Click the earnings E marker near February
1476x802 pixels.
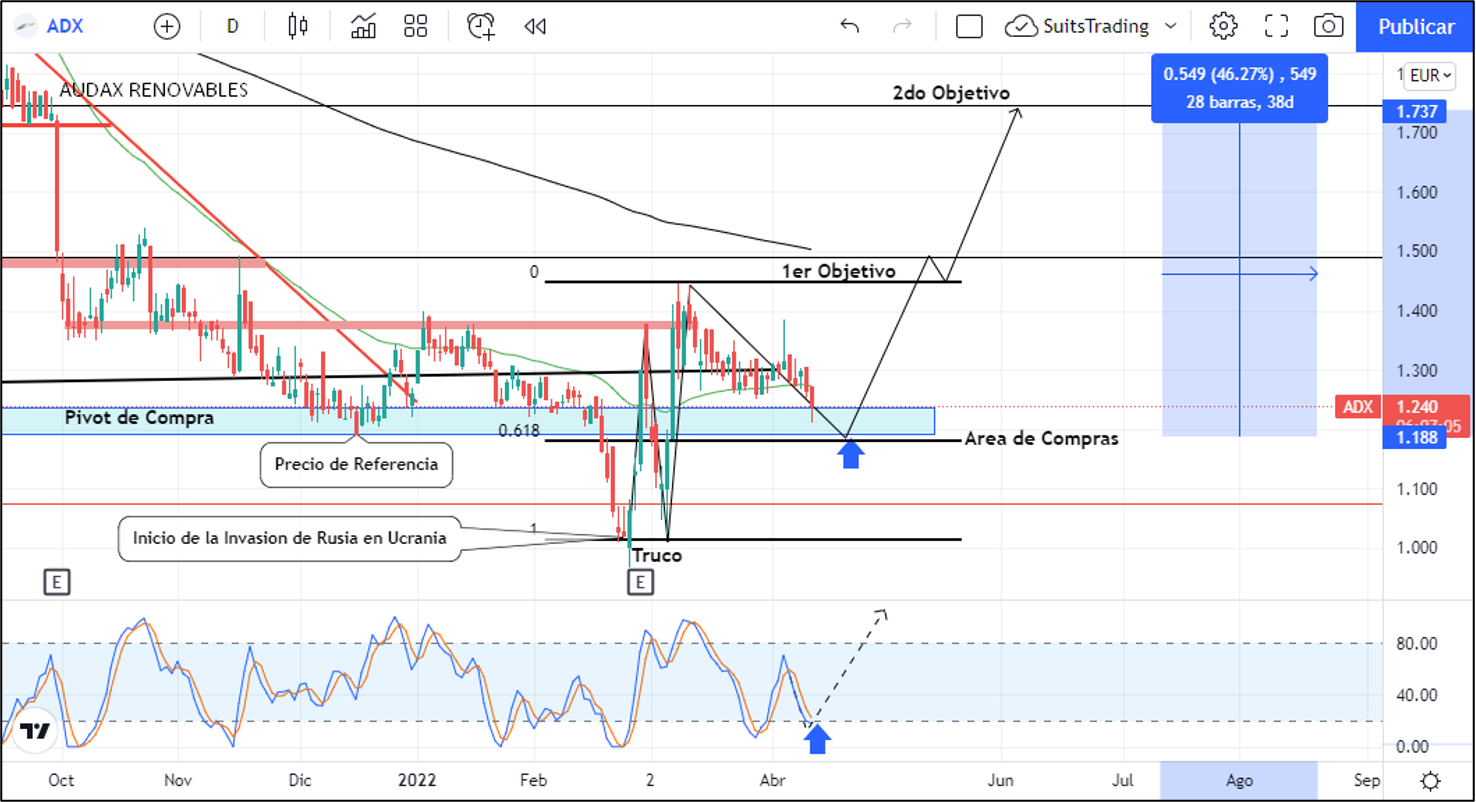(x=641, y=582)
